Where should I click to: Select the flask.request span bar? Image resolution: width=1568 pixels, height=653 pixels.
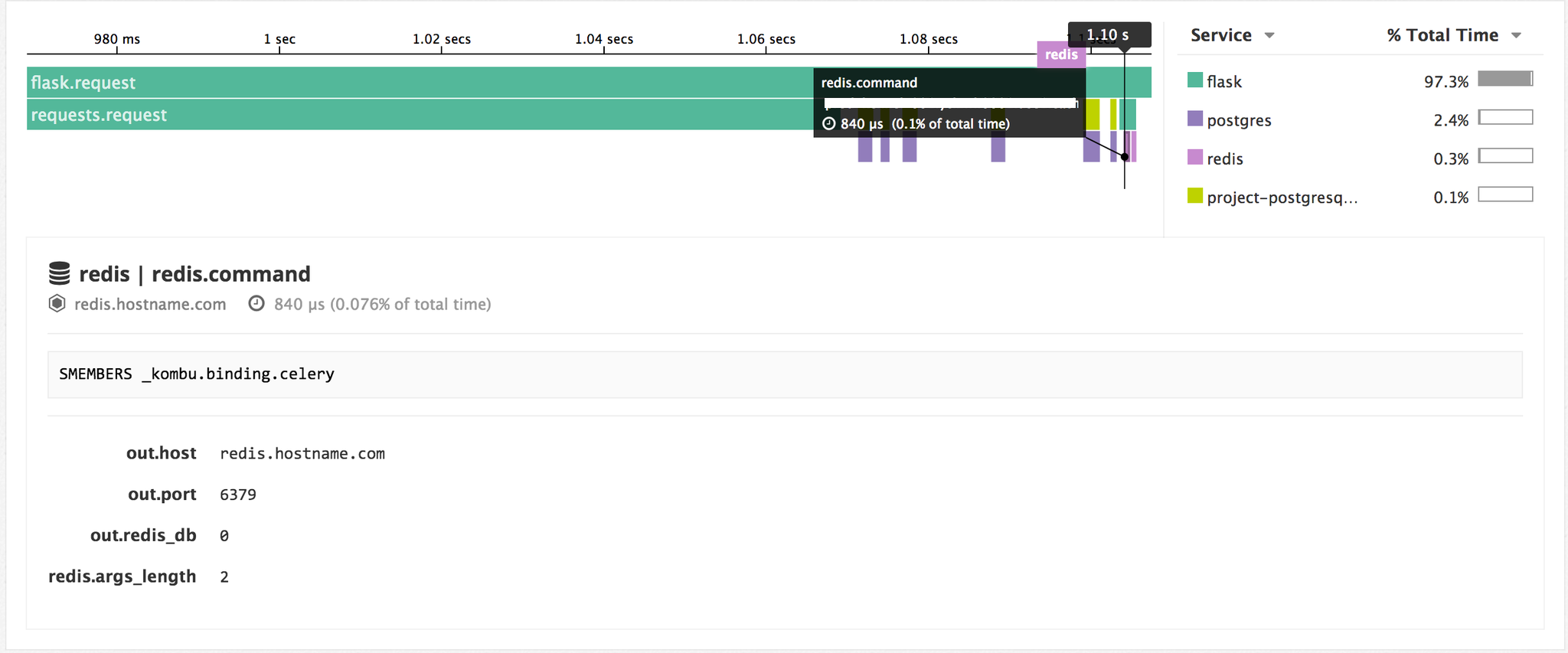(420, 82)
